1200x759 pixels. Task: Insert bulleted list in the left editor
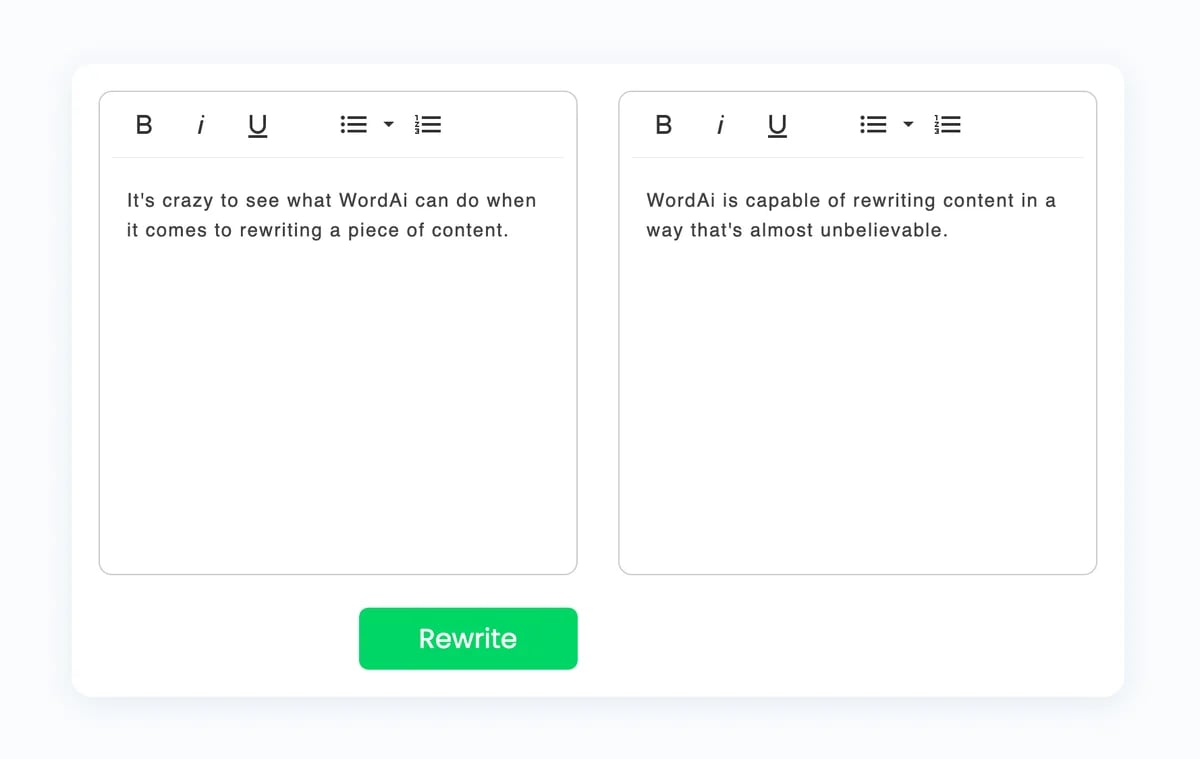point(353,125)
